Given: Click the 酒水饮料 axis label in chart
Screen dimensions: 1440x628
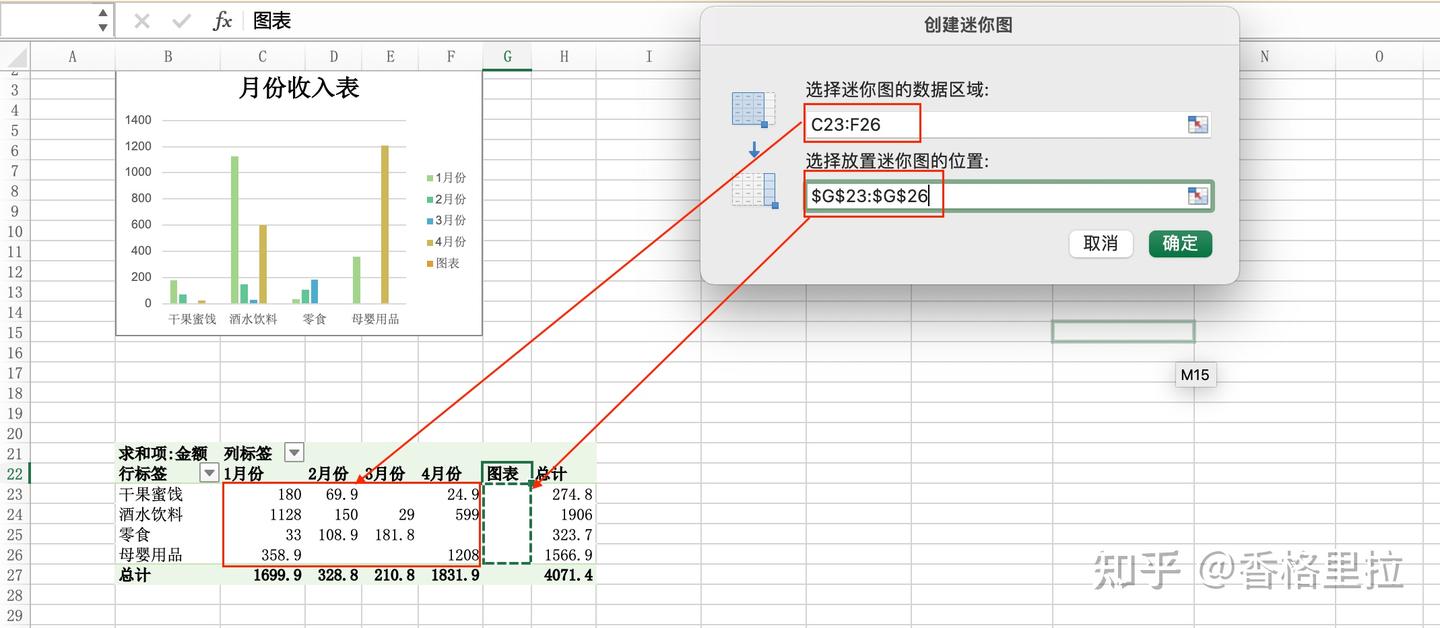Looking at the screenshot, I should (x=253, y=319).
